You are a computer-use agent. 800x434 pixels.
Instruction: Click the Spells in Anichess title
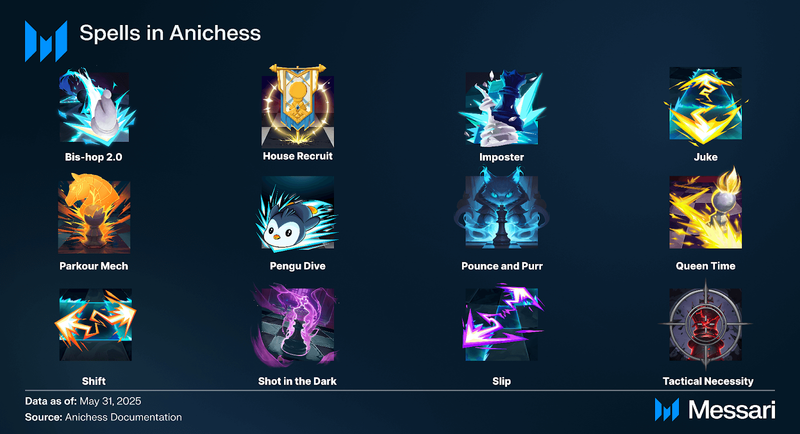click(170, 33)
